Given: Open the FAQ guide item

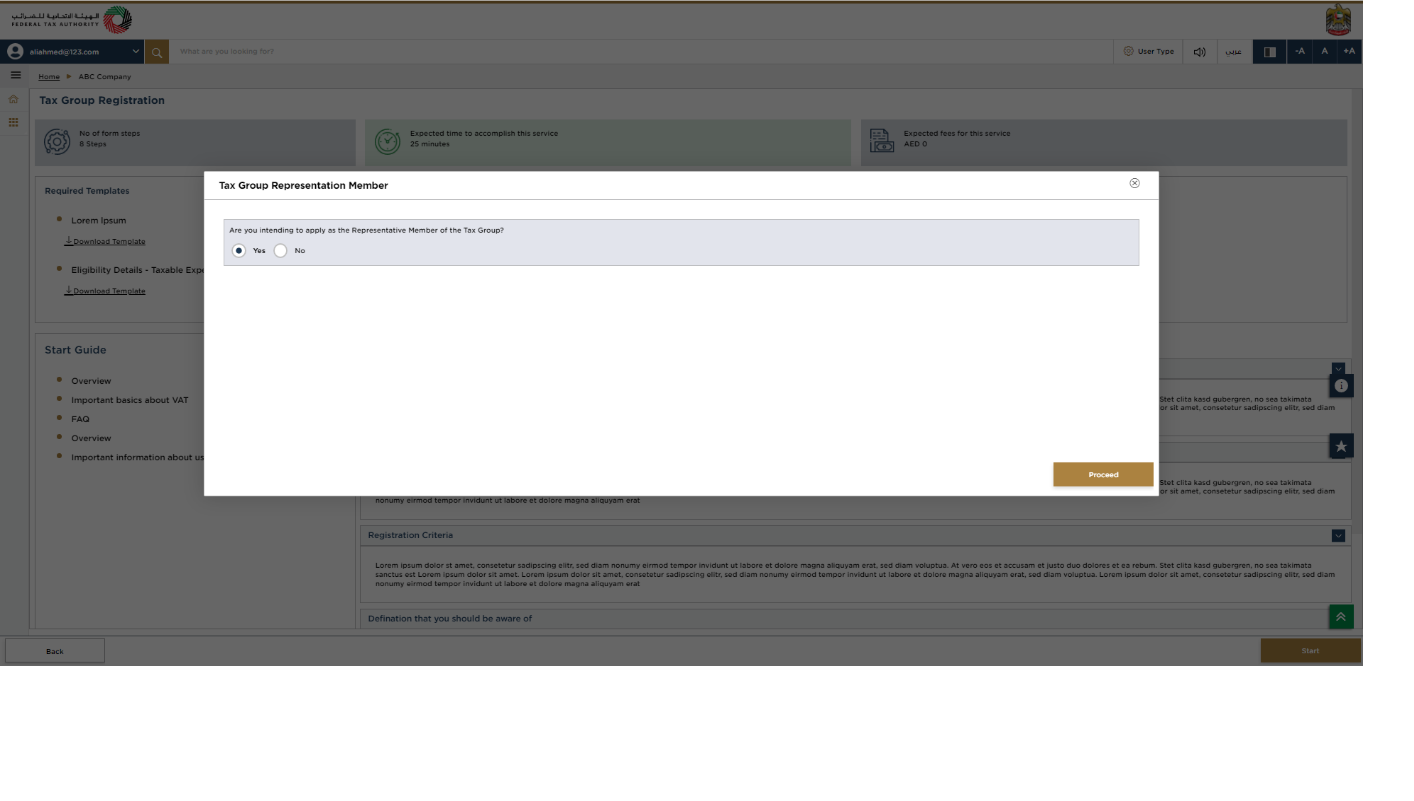Looking at the screenshot, I should (x=80, y=419).
